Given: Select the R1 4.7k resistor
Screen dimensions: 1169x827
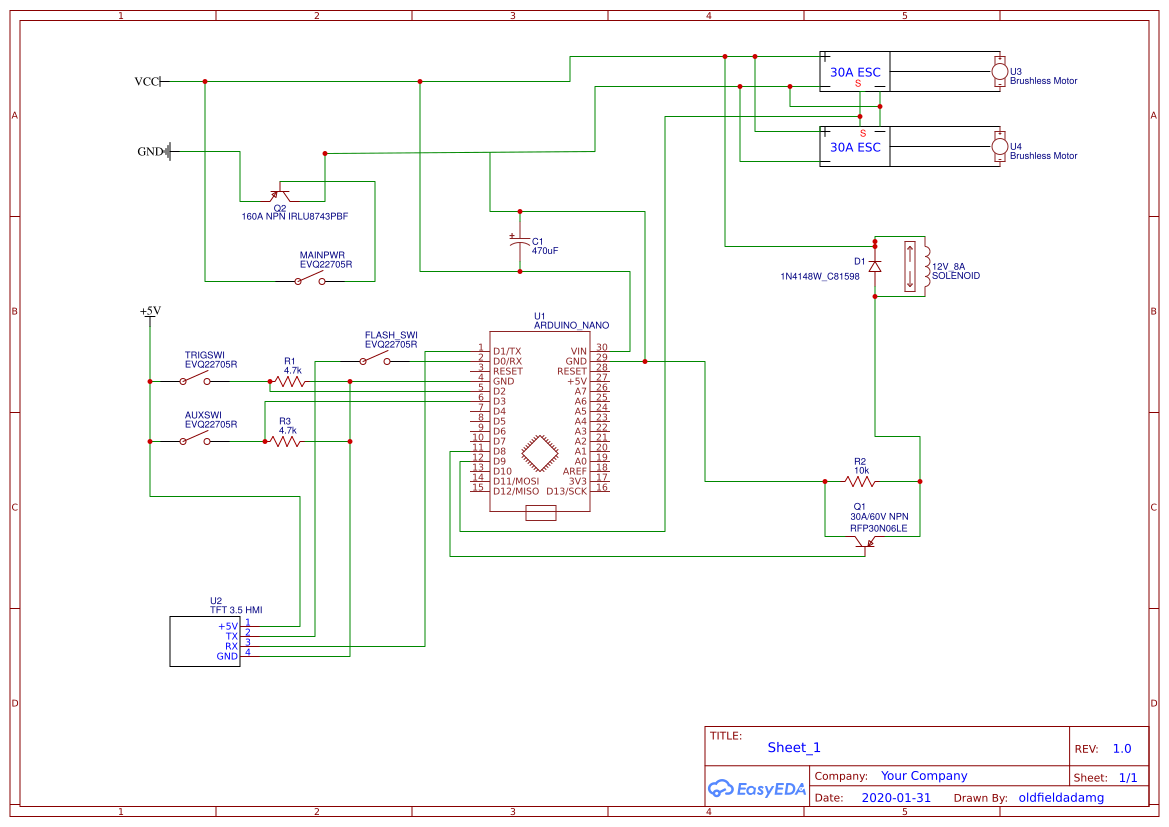Looking at the screenshot, I should click(x=290, y=381).
